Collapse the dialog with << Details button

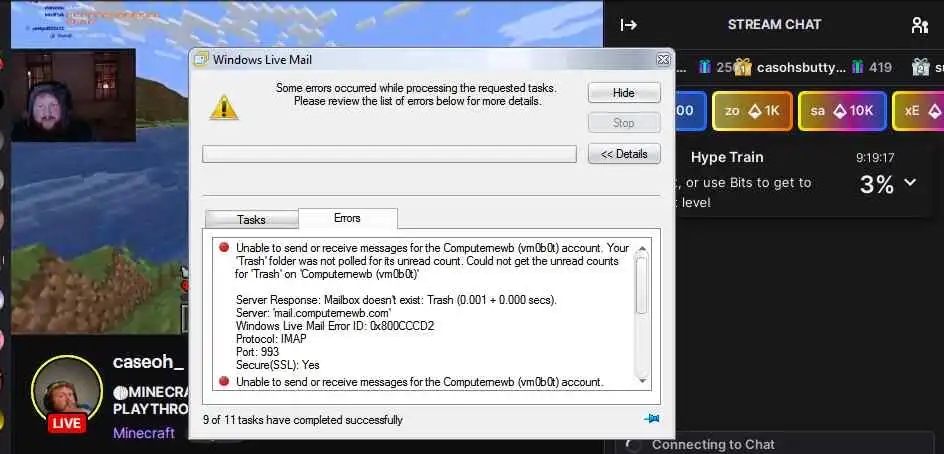pos(624,154)
